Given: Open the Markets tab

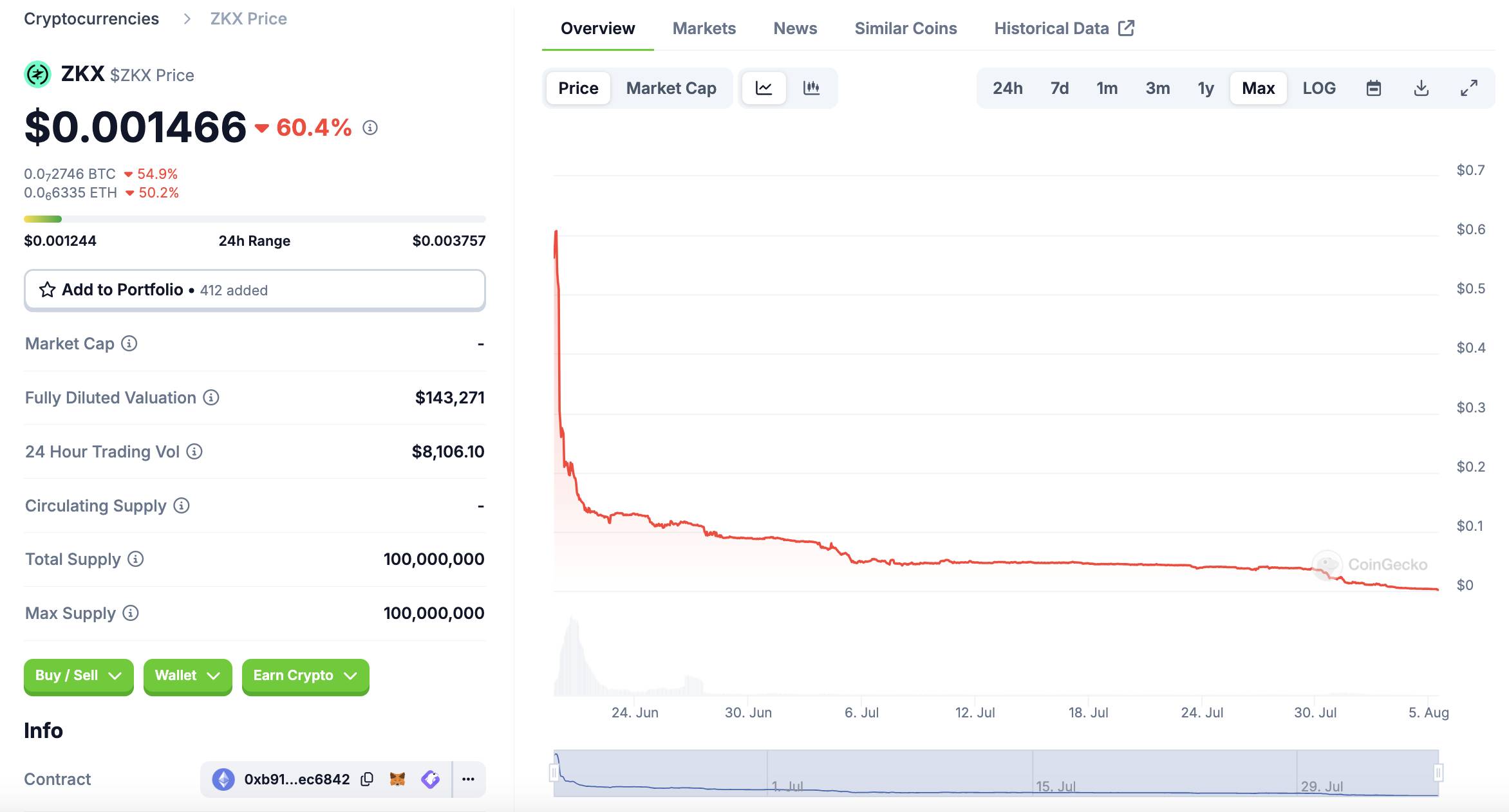Looking at the screenshot, I should click(704, 28).
